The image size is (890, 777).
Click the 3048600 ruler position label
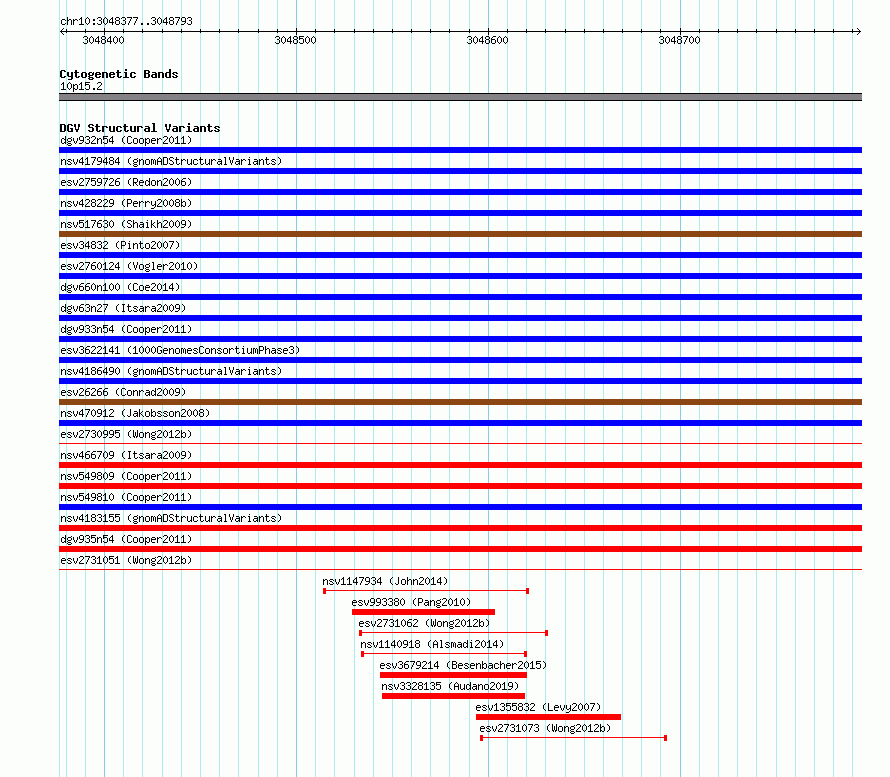(488, 40)
